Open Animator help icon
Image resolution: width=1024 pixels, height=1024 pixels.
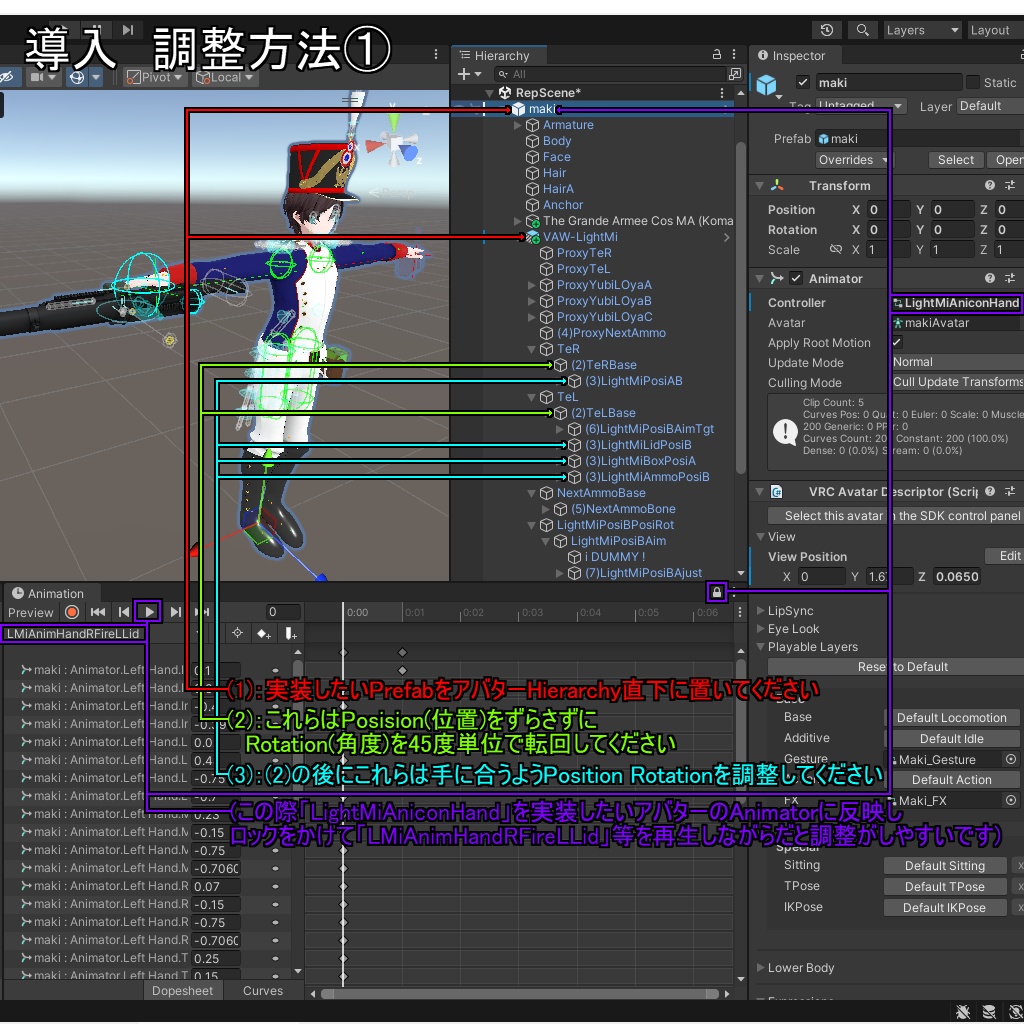tap(990, 278)
